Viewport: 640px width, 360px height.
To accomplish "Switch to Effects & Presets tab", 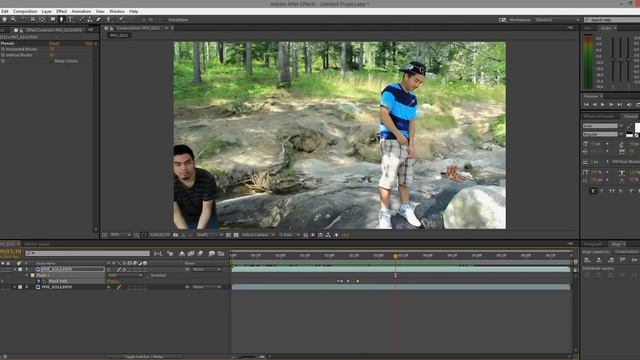I will [599, 116].
